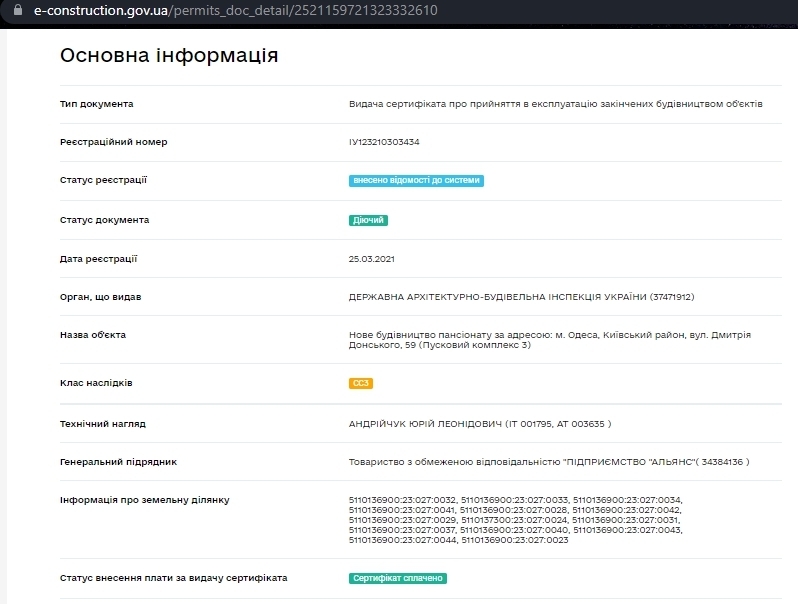The height and width of the screenshot is (604, 798).
Task: Click the 'внесено відомості до системи' badge
Action: (416, 181)
